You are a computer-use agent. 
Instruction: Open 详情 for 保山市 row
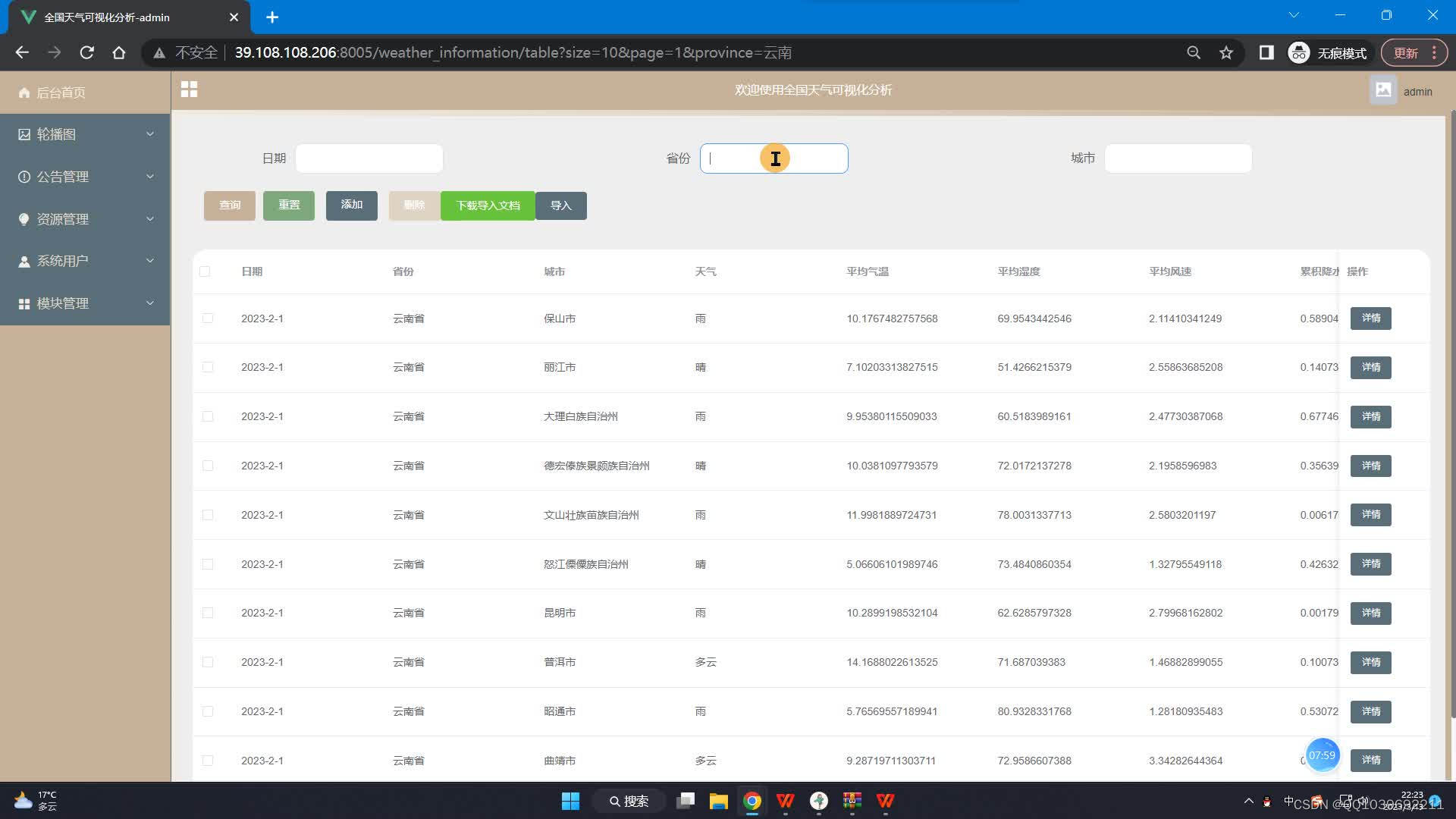1371,318
